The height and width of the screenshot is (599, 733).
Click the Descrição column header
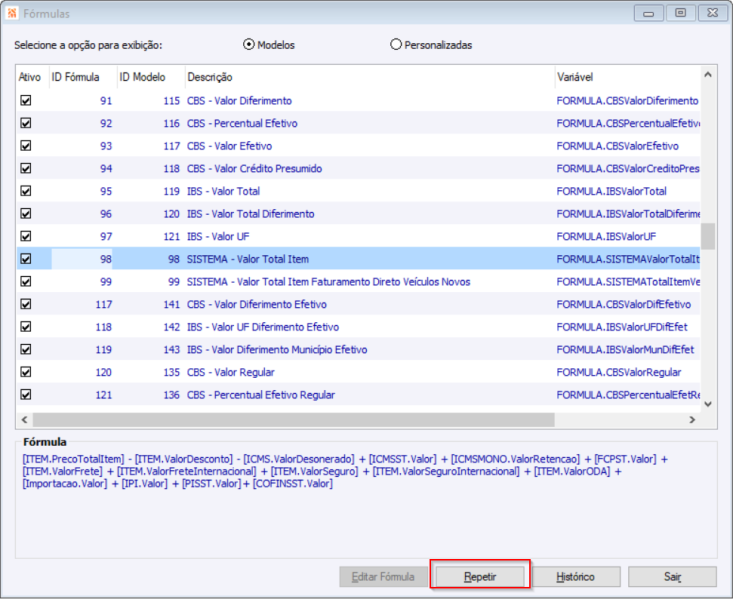(369, 77)
